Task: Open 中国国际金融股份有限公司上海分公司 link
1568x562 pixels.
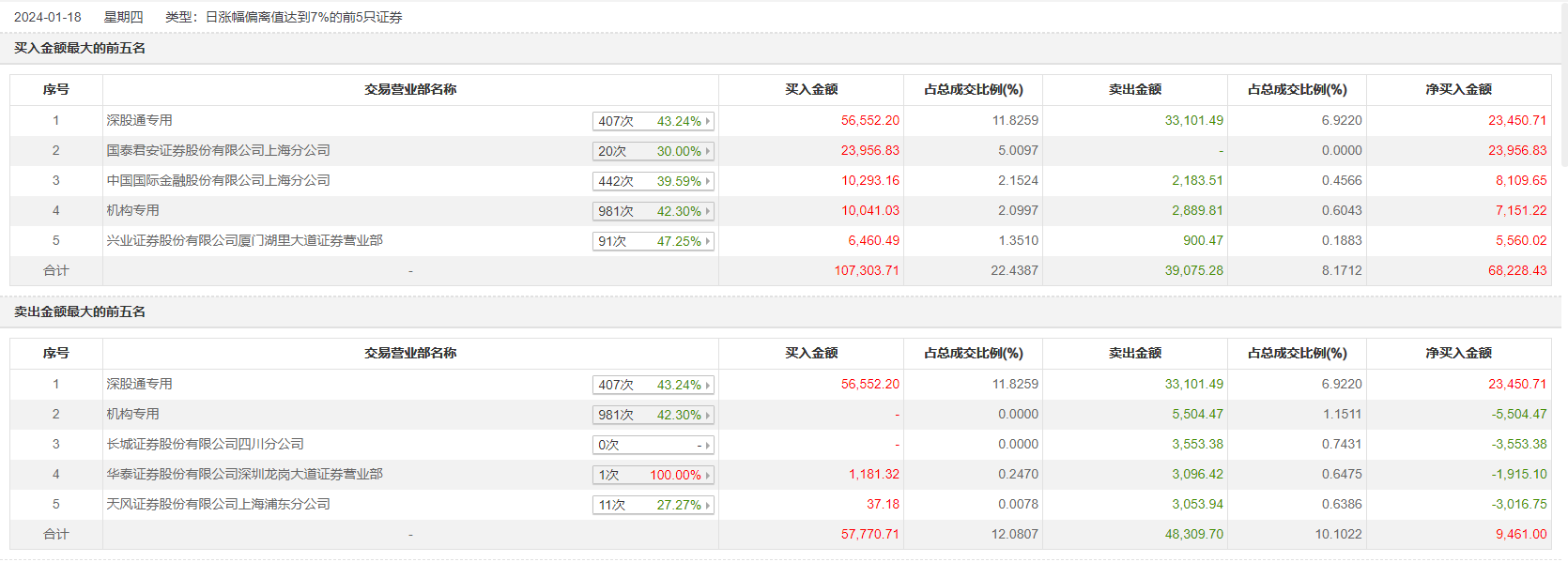Action: pos(218,180)
